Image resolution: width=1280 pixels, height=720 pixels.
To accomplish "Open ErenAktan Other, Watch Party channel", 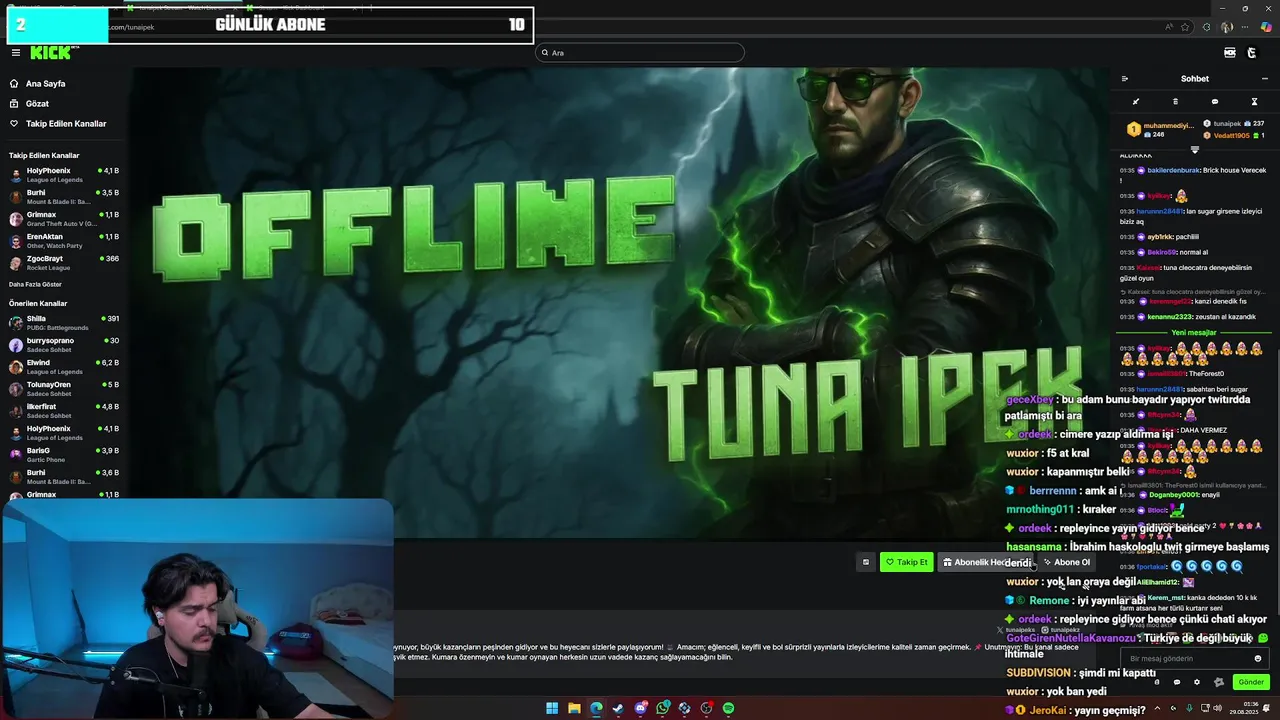I will click(x=64, y=240).
